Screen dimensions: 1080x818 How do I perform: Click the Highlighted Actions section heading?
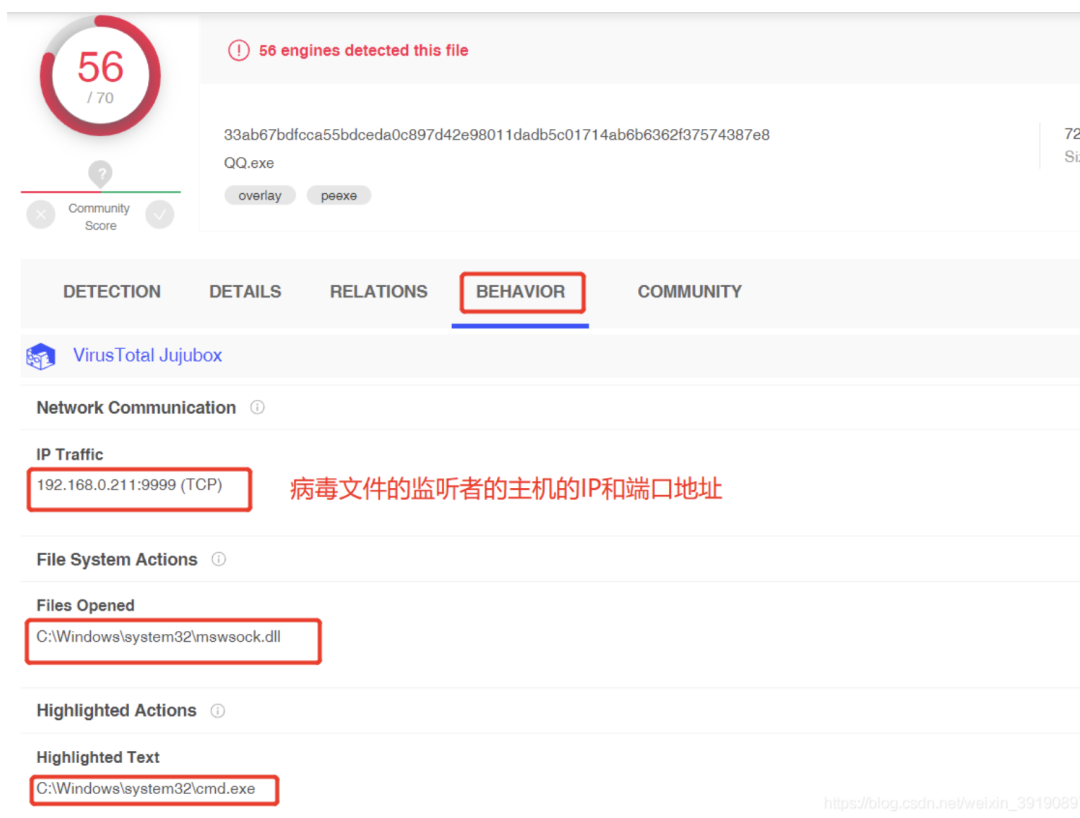(116, 711)
